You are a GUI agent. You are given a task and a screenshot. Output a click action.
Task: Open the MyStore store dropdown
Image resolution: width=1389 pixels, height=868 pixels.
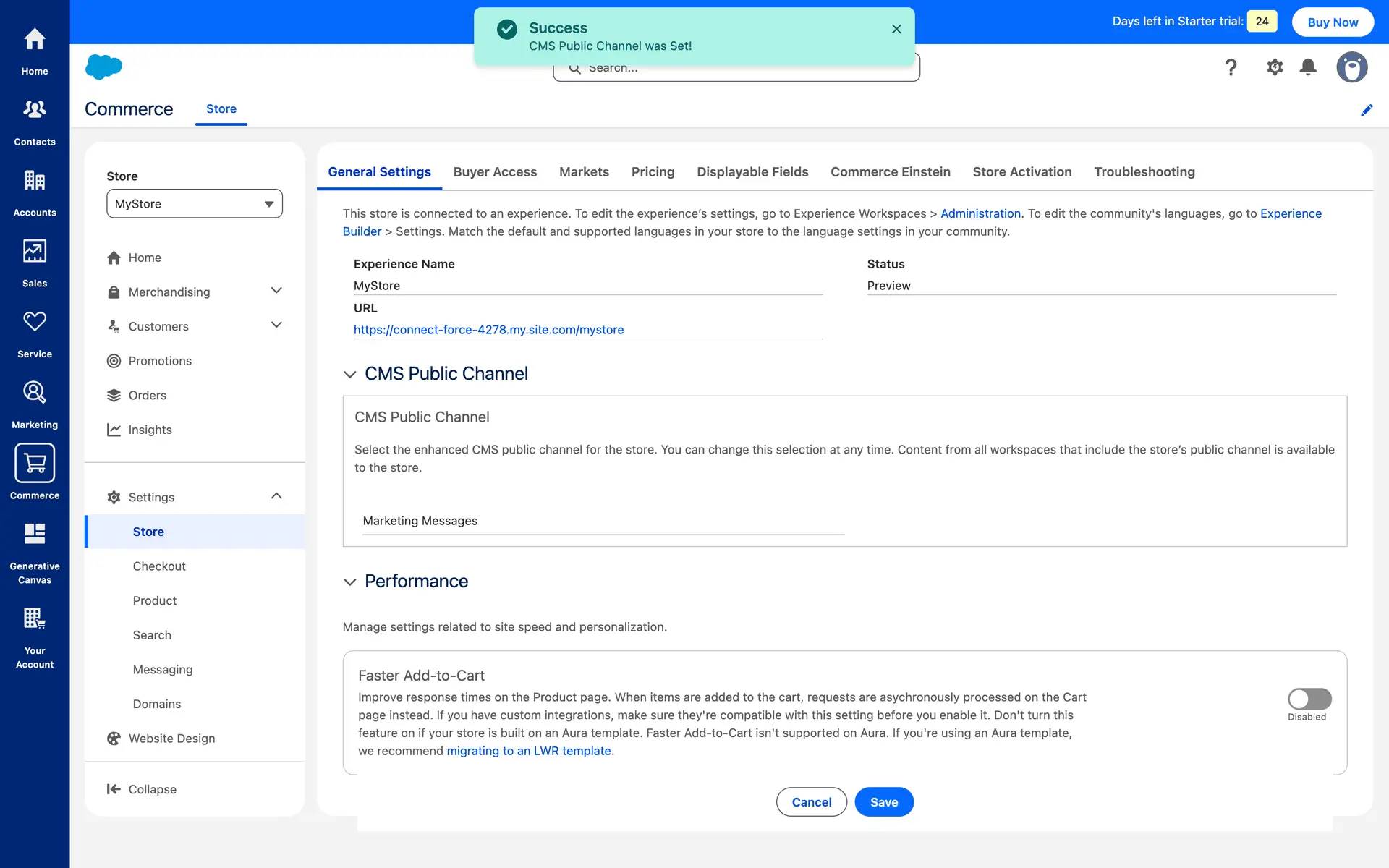[x=194, y=204]
